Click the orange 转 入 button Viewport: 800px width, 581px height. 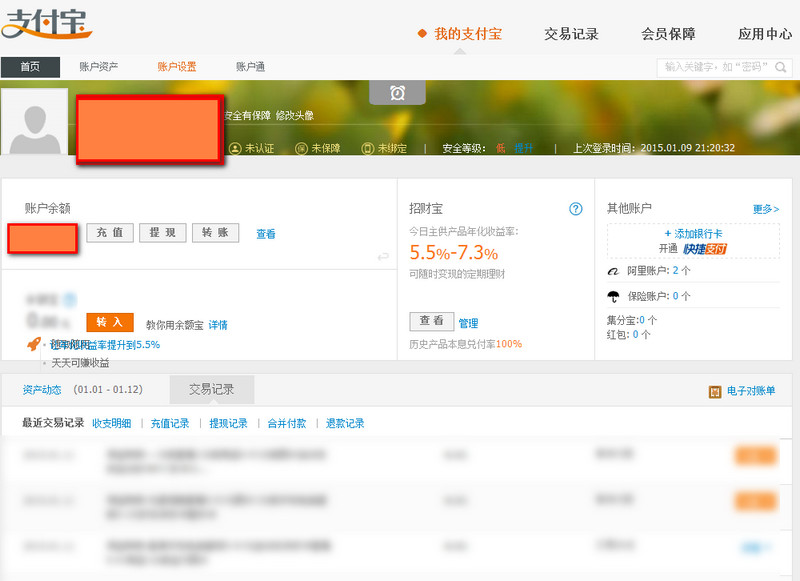pos(109,322)
